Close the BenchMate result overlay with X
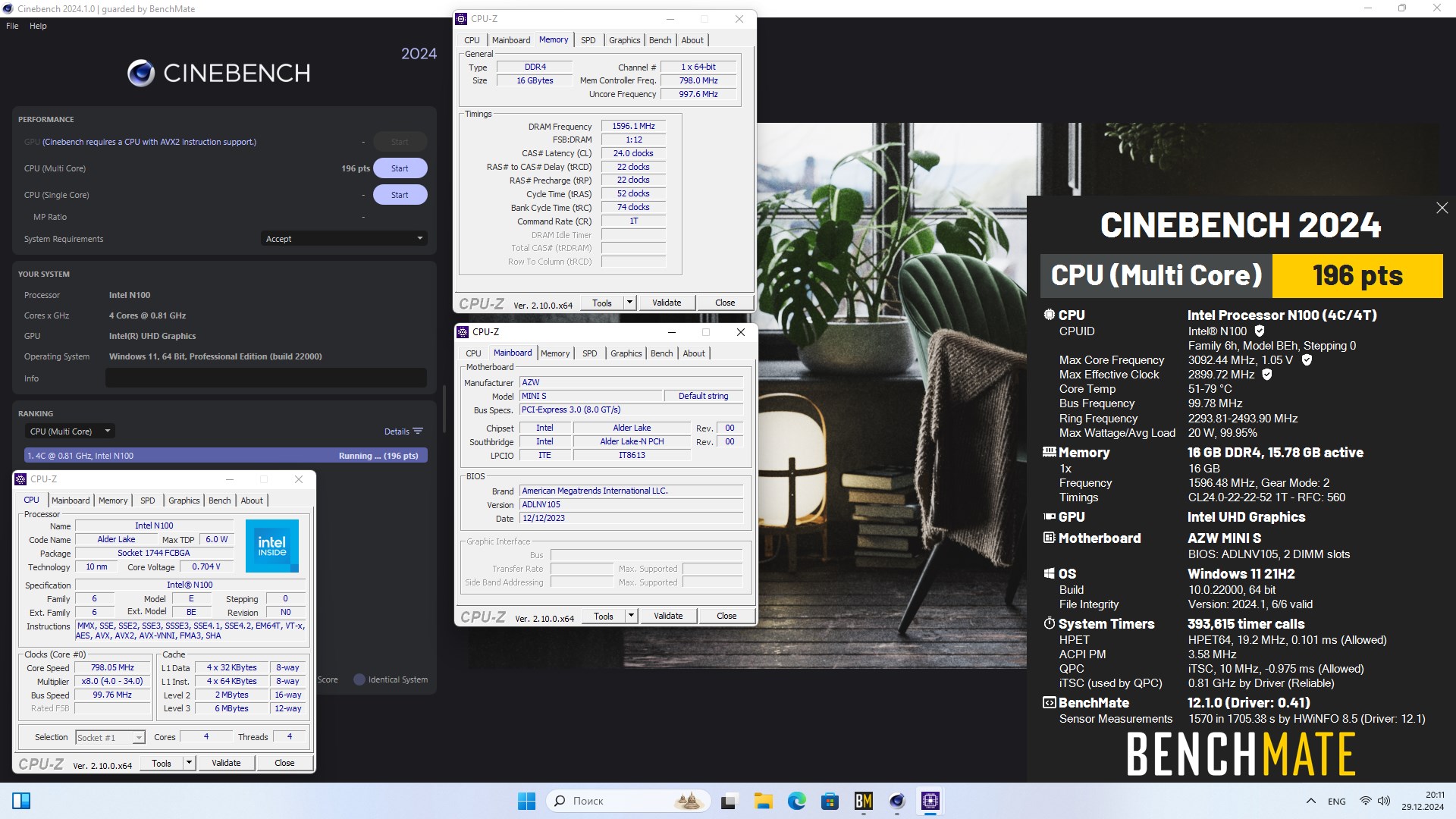Screen dimensions: 1456x819 1442,208
